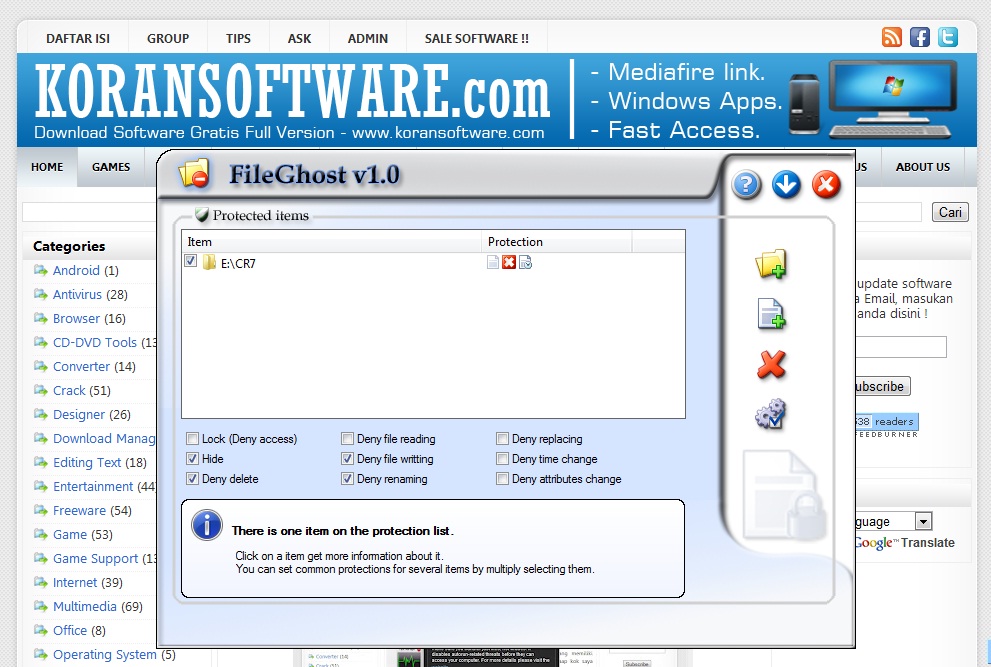Open the Facebook icon on website header

tap(920, 37)
